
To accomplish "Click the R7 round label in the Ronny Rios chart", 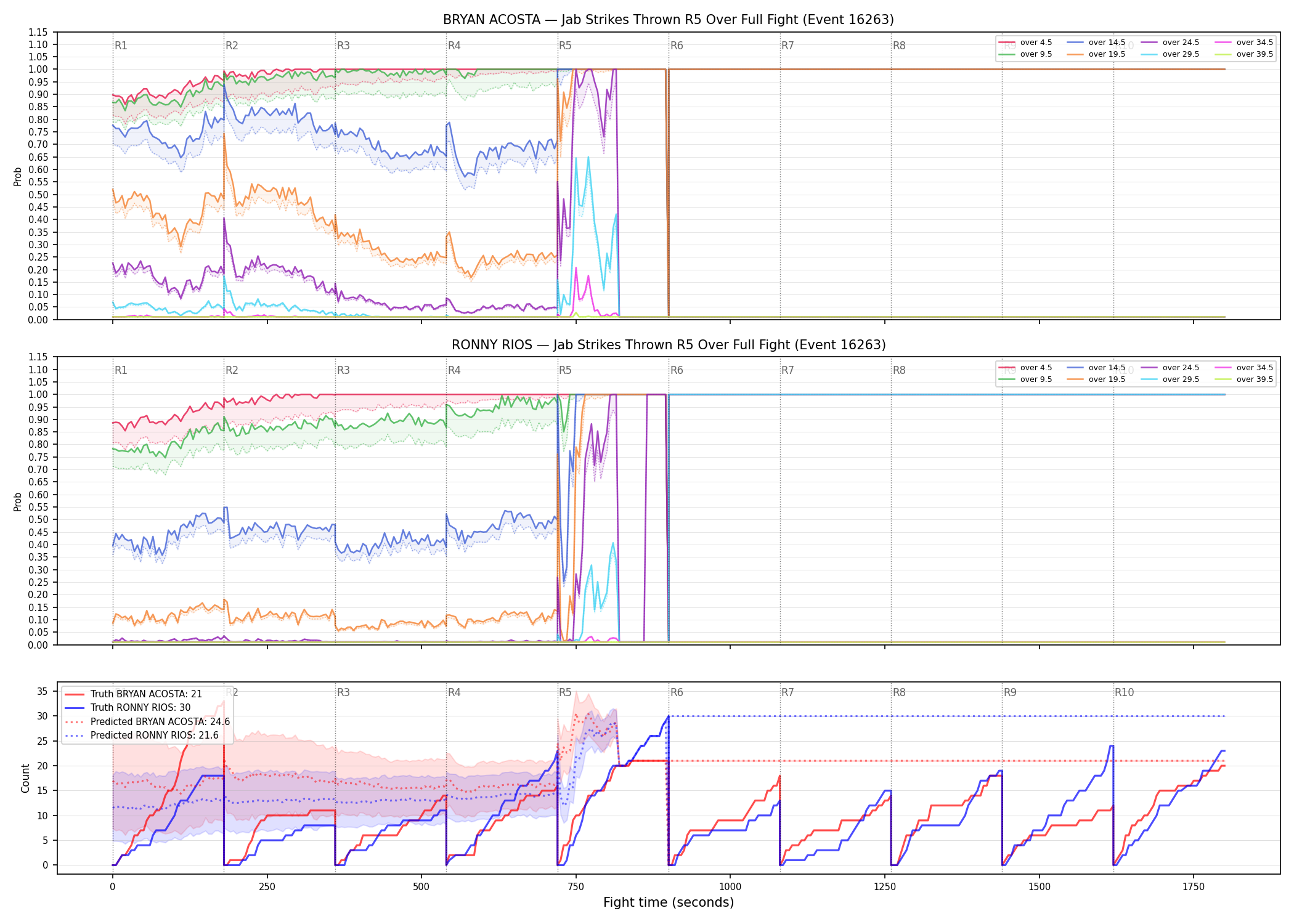I will click(x=787, y=370).
